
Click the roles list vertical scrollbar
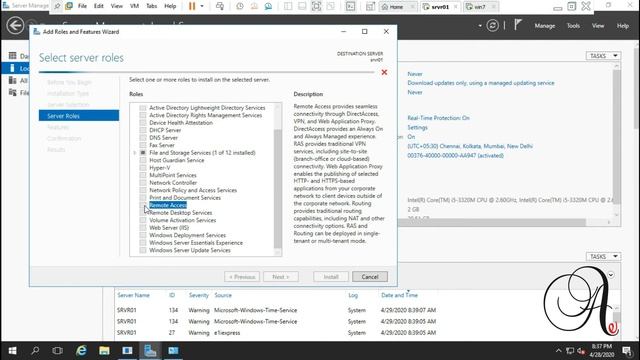point(278,189)
